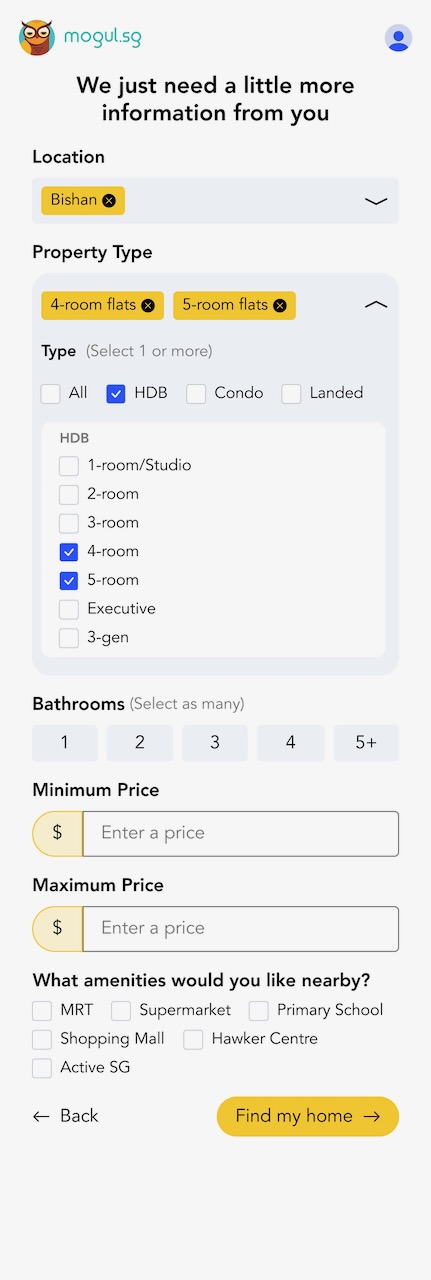Click the dollar sign on Minimum Price
This screenshot has width=431, height=1280.
[x=57, y=833]
